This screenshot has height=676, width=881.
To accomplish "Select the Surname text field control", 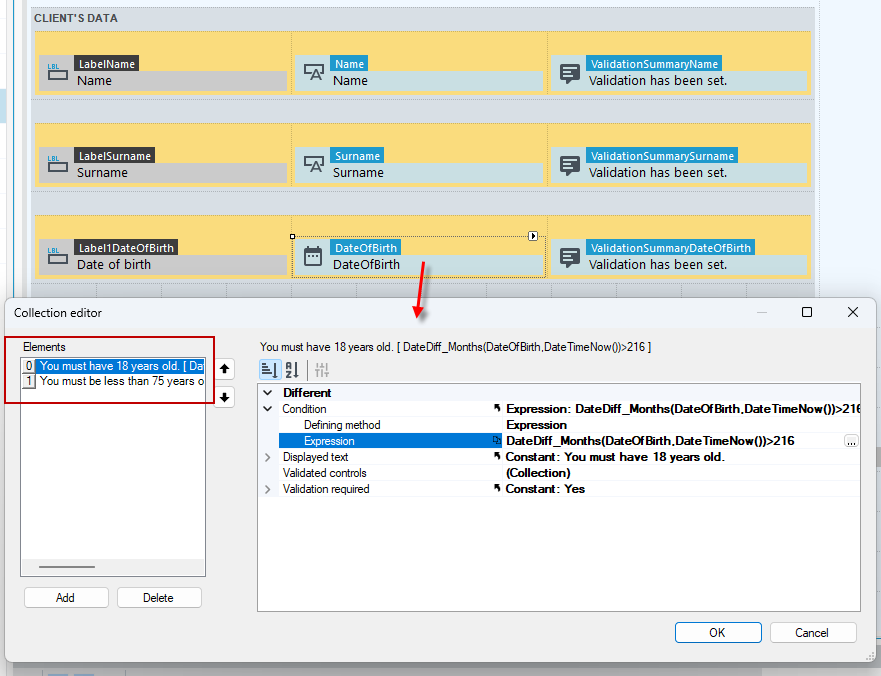I will (x=419, y=165).
